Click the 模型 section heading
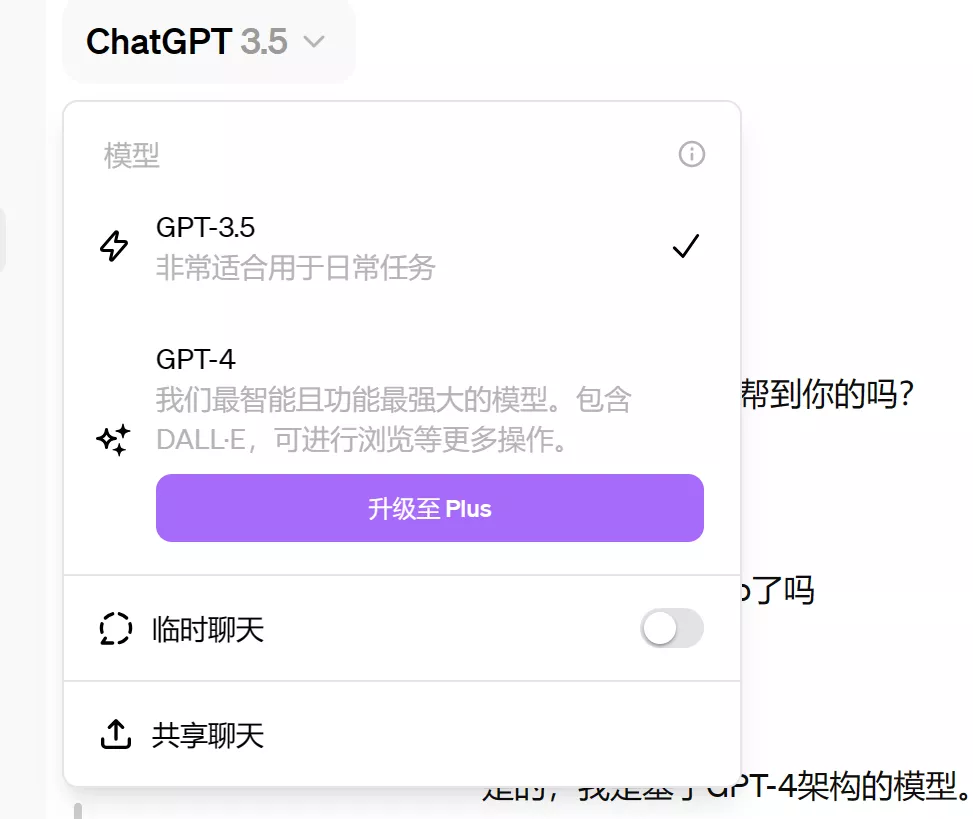The height and width of the screenshot is (819, 973). [x=132, y=155]
